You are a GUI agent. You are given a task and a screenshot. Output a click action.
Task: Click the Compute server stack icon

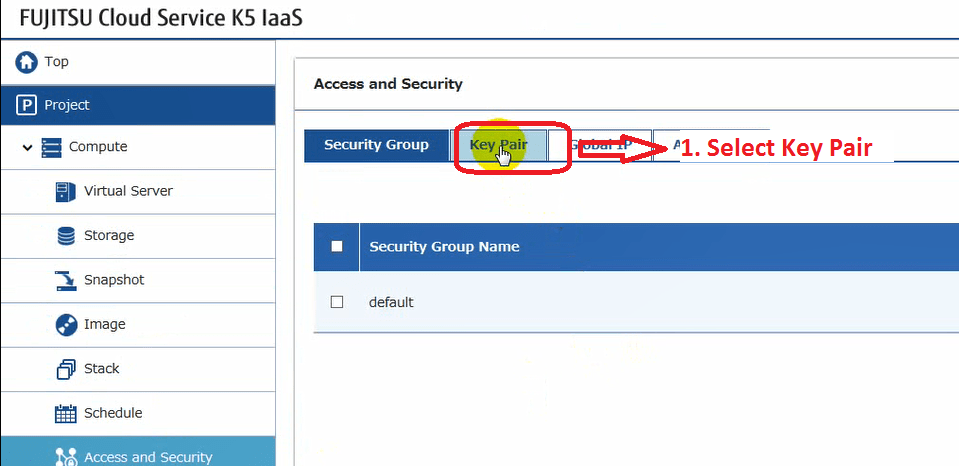coord(51,147)
